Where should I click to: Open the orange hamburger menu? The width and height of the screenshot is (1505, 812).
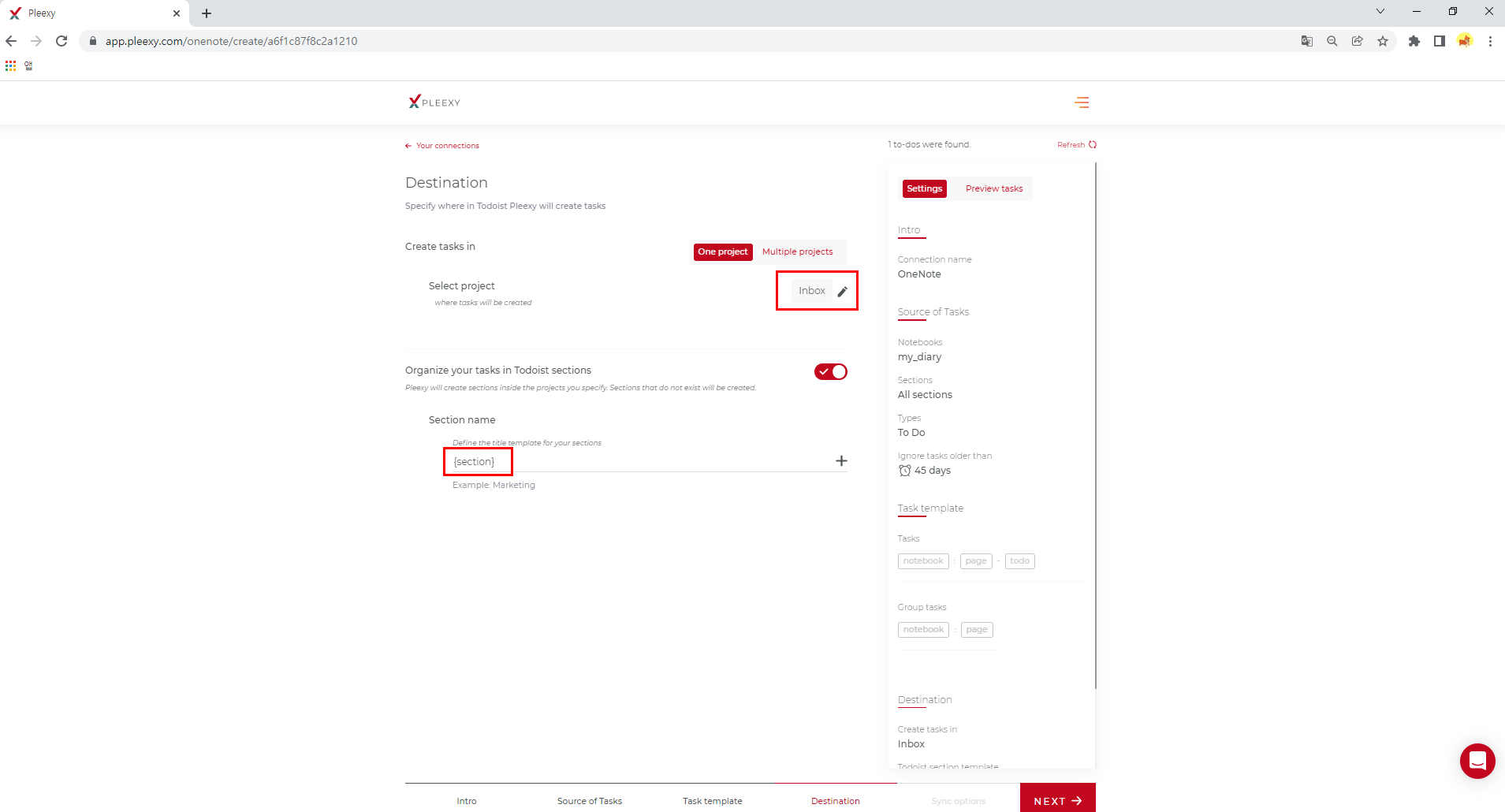1082,102
